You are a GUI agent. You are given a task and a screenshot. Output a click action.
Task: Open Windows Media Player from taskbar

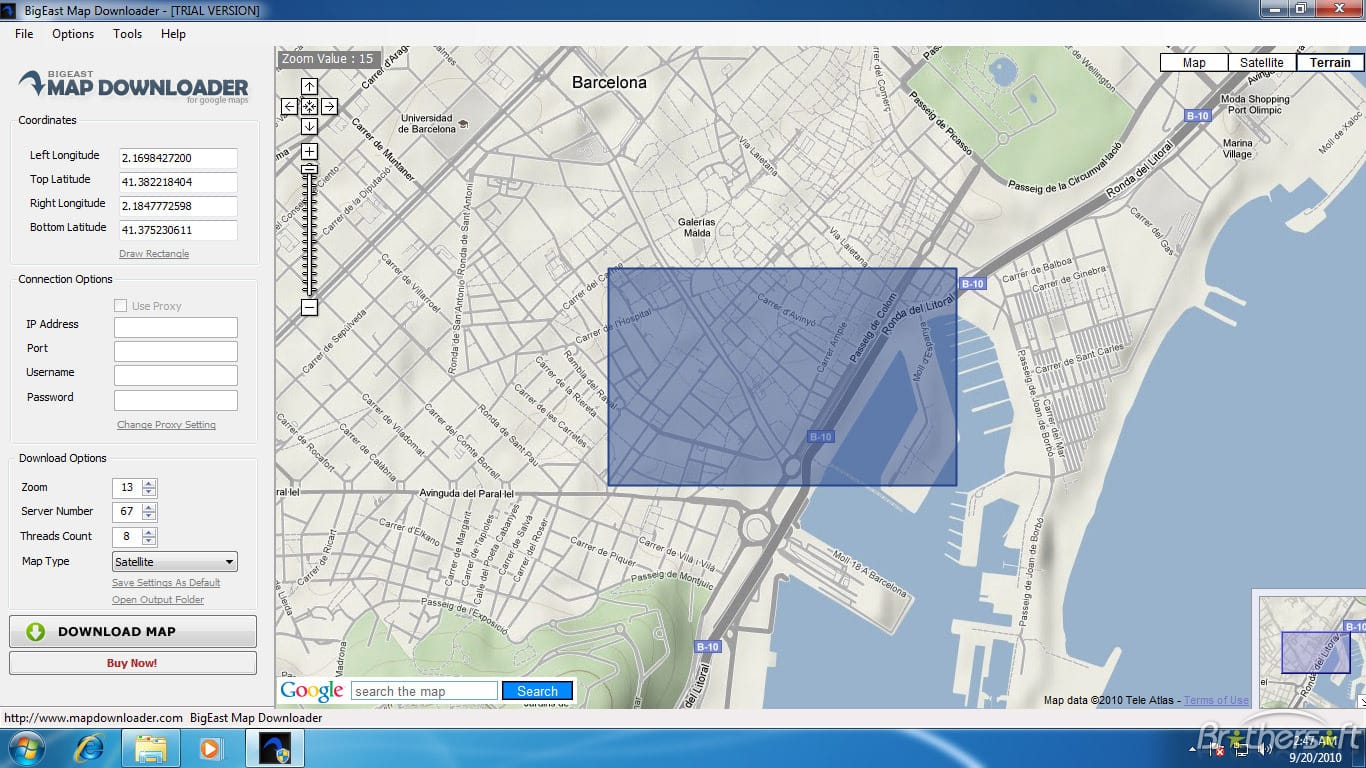point(210,748)
